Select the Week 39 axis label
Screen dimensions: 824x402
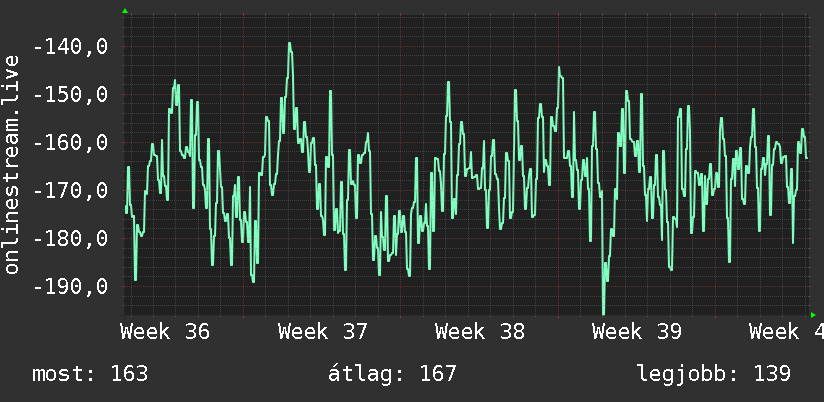[x=637, y=332]
